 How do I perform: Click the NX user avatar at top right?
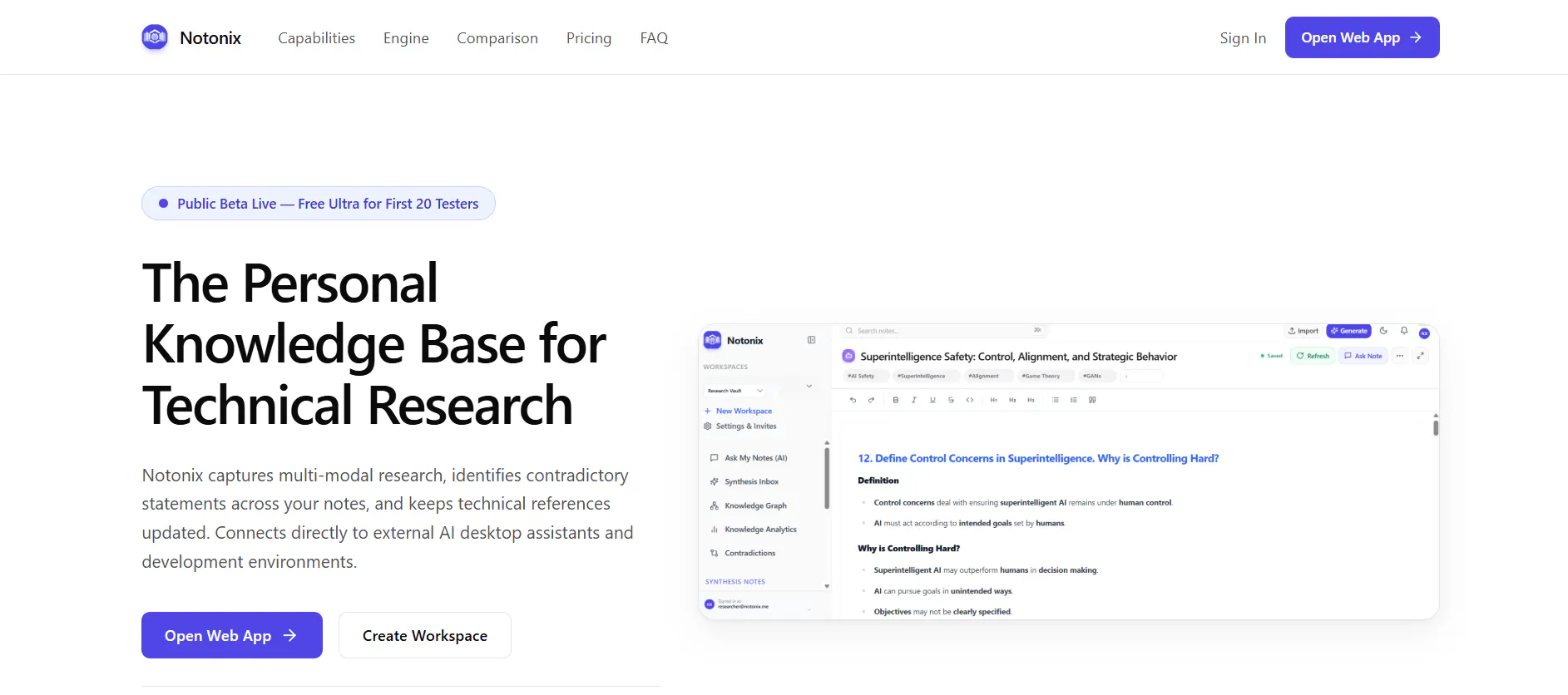1424,333
